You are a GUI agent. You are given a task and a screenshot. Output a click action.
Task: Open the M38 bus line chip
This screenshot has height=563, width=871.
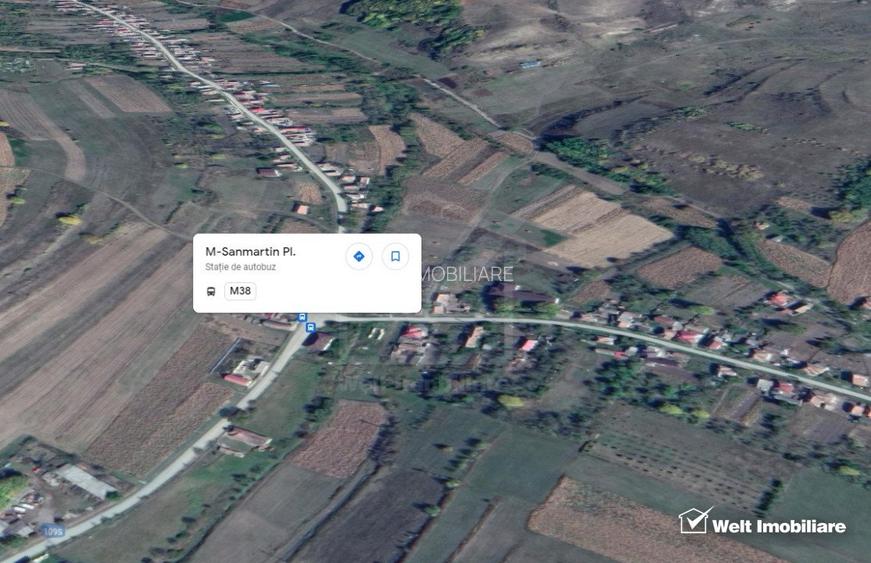[x=240, y=291]
